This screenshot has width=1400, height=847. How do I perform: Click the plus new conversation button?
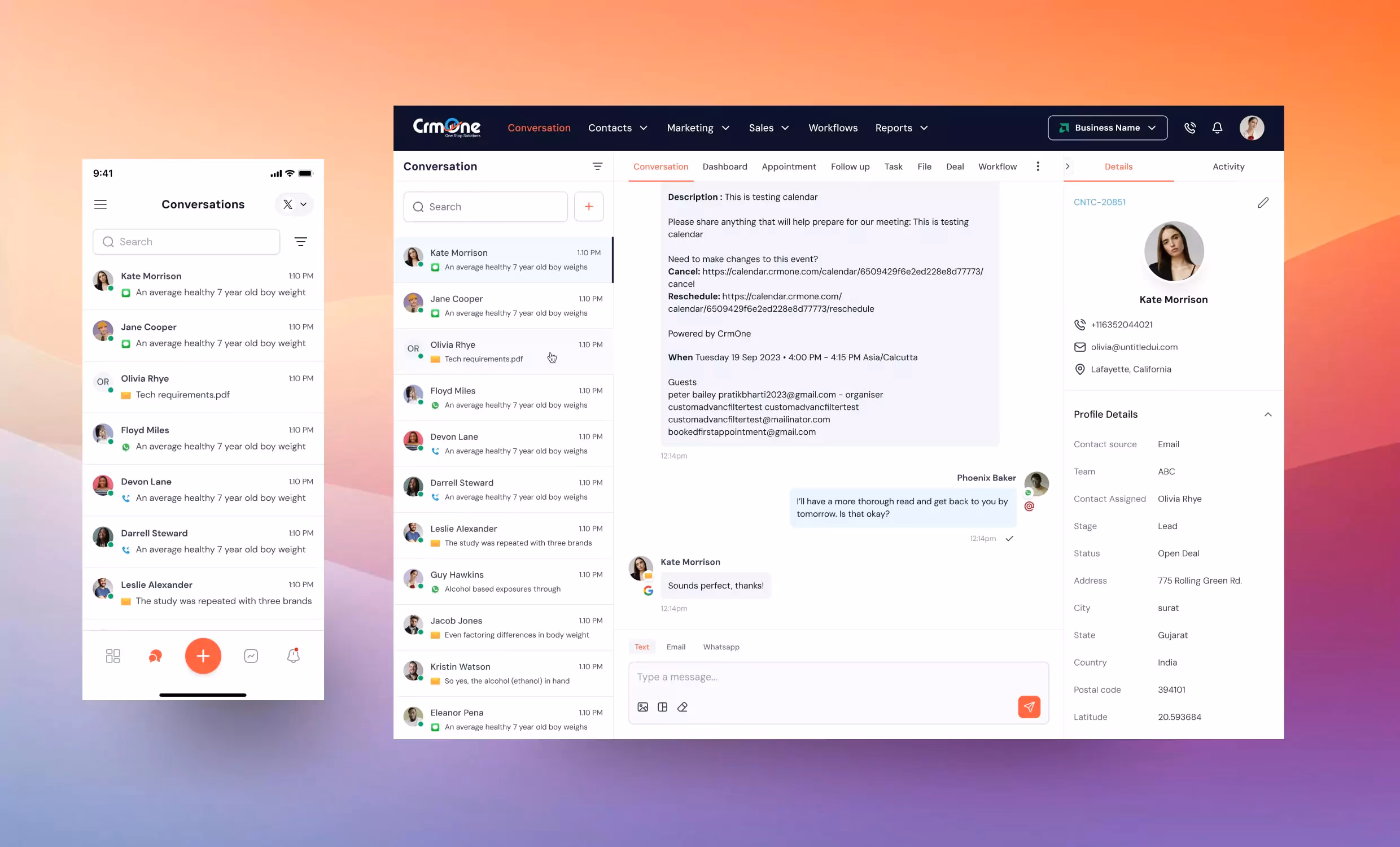click(x=589, y=206)
